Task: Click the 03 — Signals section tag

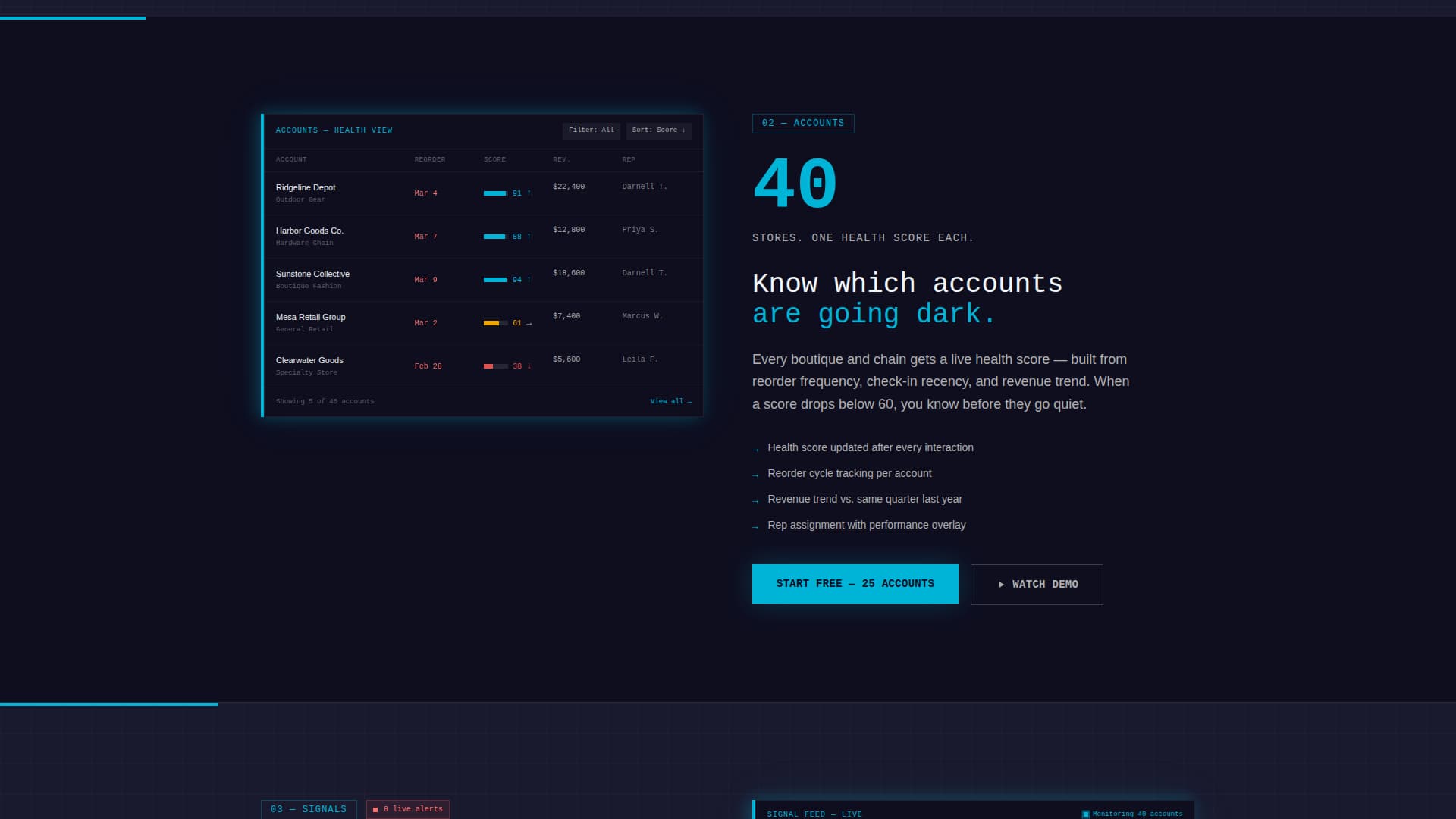Action: (309, 809)
